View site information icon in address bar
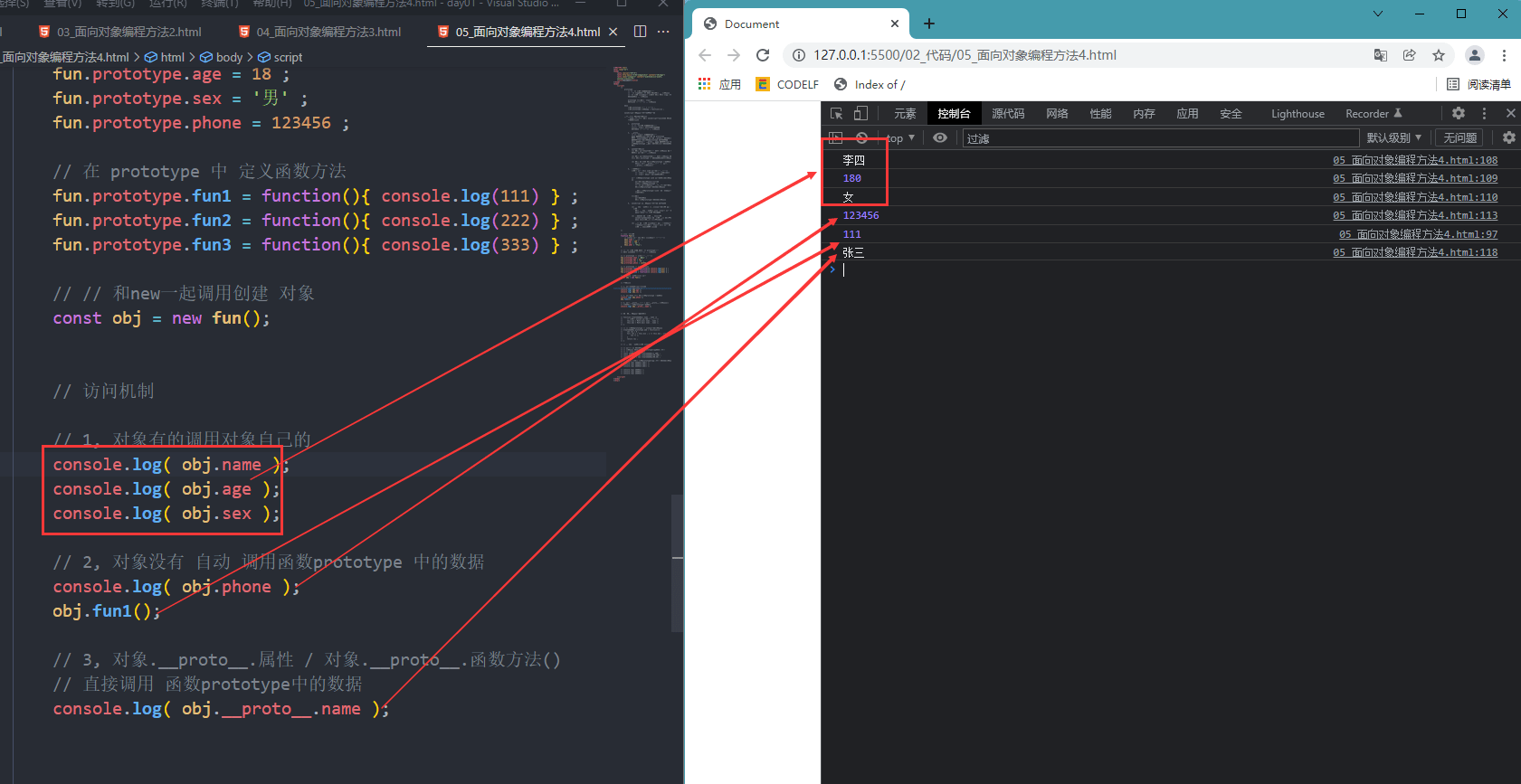Image resolution: width=1521 pixels, height=784 pixels. (799, 55)
